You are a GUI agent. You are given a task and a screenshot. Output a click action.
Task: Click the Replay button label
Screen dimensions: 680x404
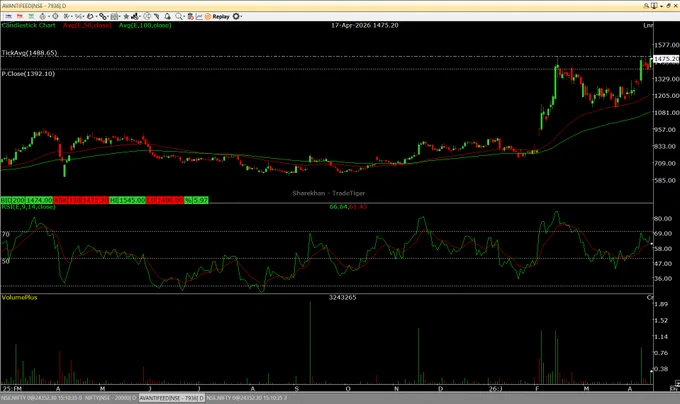click(x=221, y=16)
